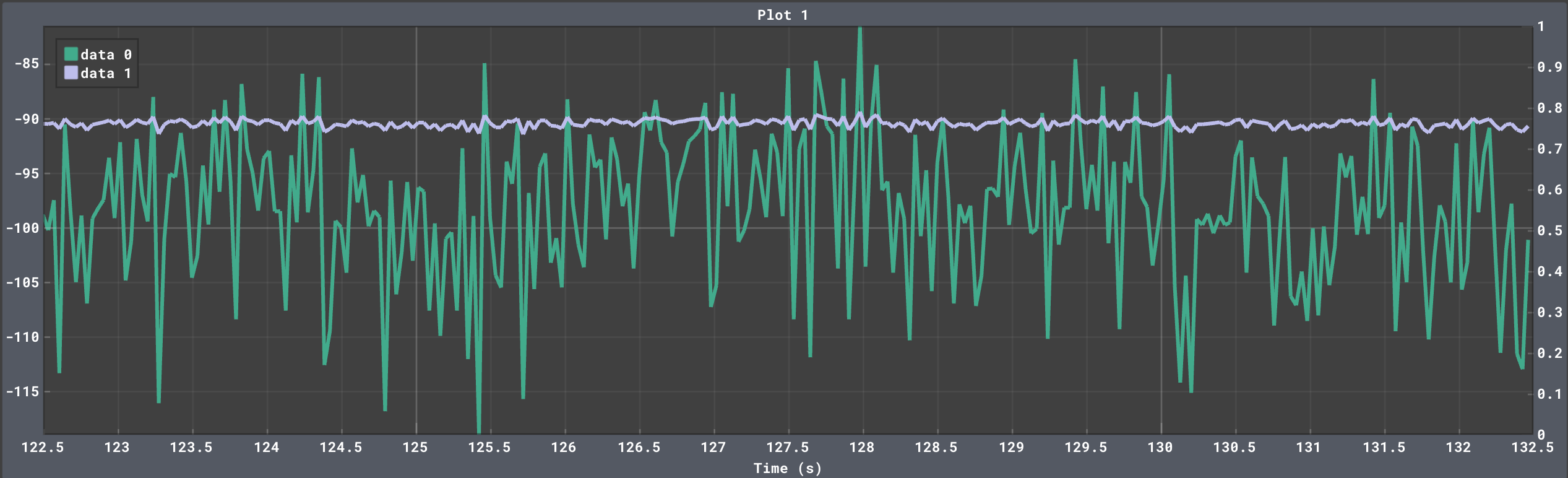
Task: Click the 1 tick at the right axis top
Action: [x=1541, y=27]
